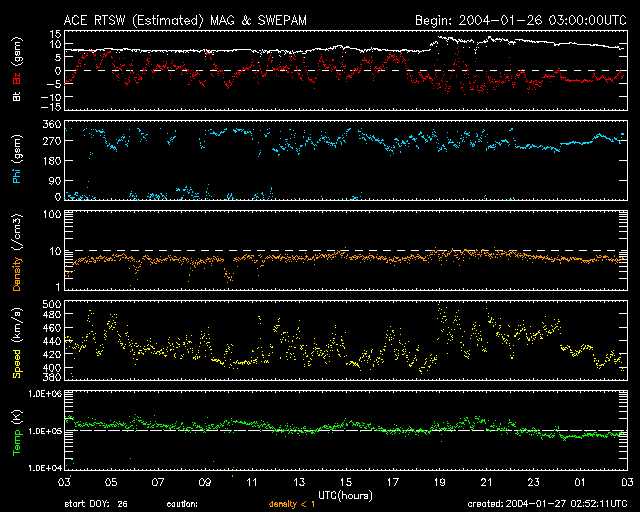Select the 19 hour tick label

coord(438,482)
